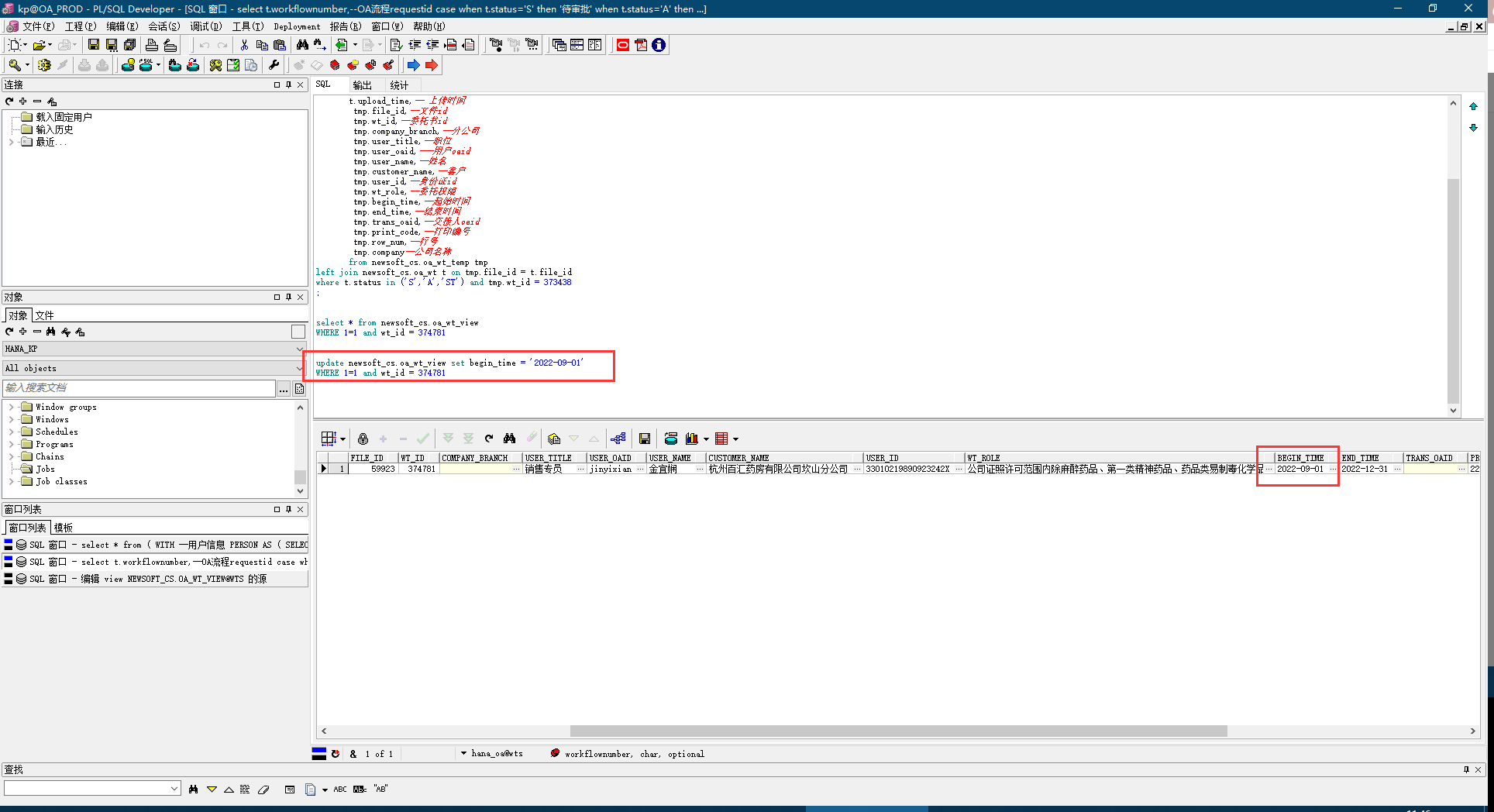Click the Save (floppy disk) toolbar icon

tap(94, 45)
